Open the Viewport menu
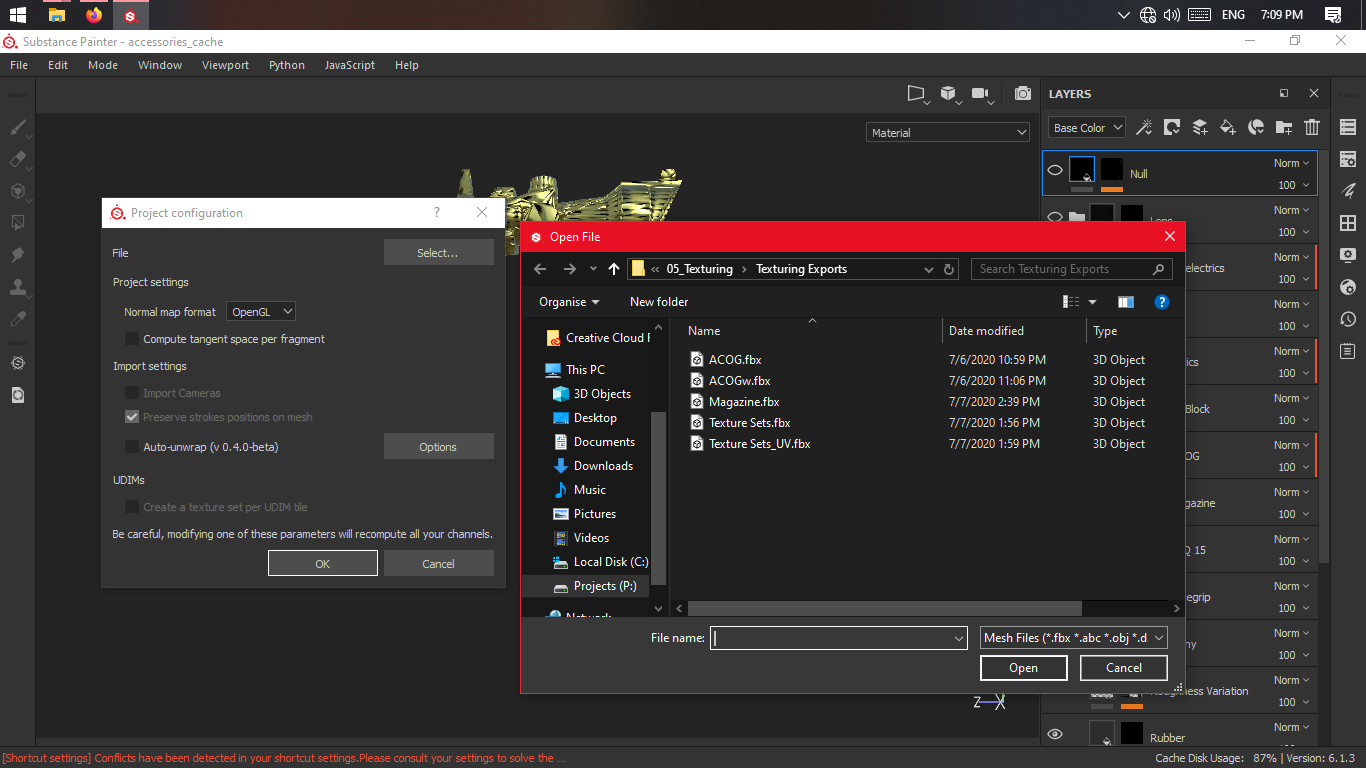This screenshot has height=768, width=1366. [225, 65]
